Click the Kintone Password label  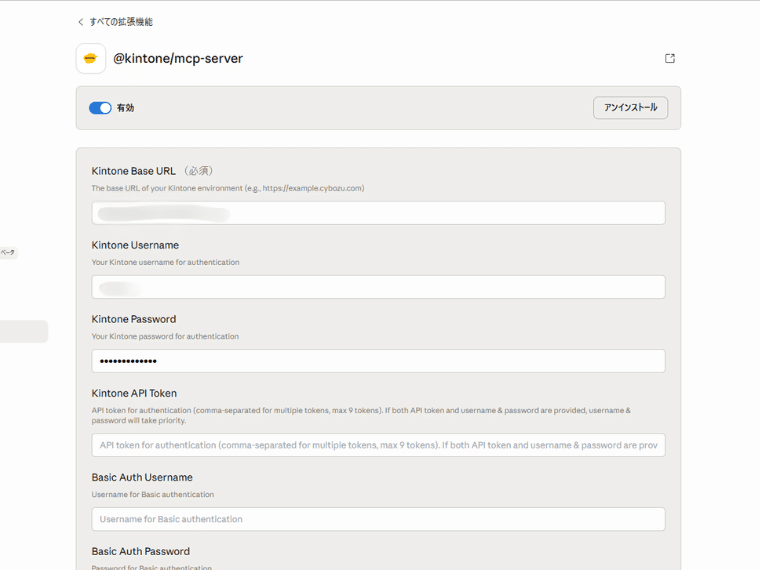133,319
